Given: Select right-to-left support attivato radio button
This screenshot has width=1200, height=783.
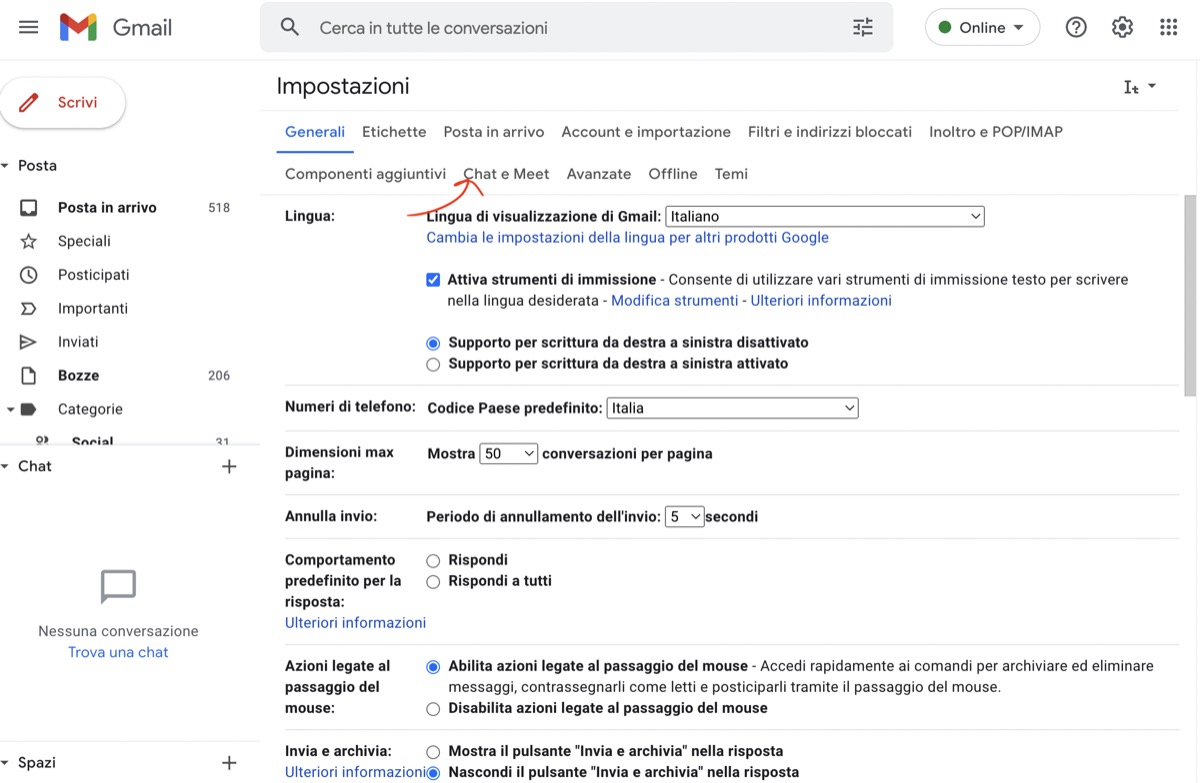Looking at the screenshot, I should tap(433, 364).
